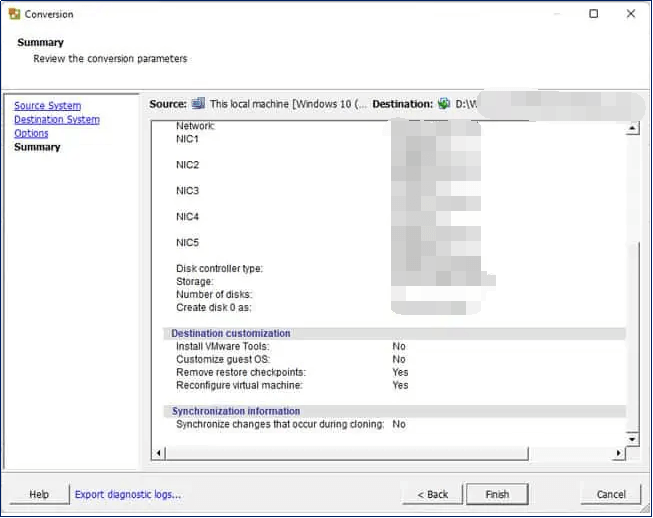Click the horizontal scrollbar thumb
Screen dimensions: 653x518
click(347, 453)
